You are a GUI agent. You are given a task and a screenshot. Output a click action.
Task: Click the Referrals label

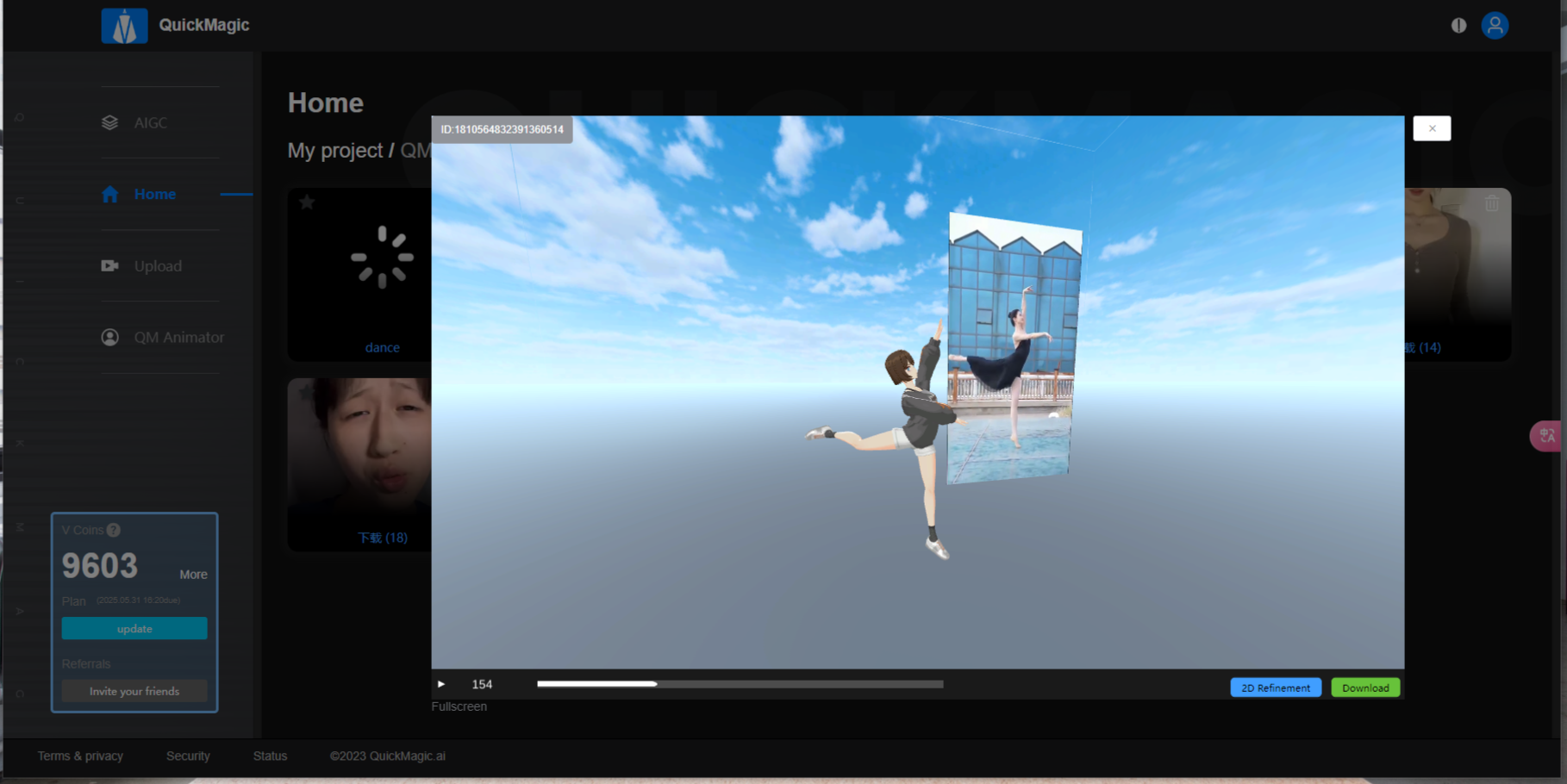[x=86, y=664]
